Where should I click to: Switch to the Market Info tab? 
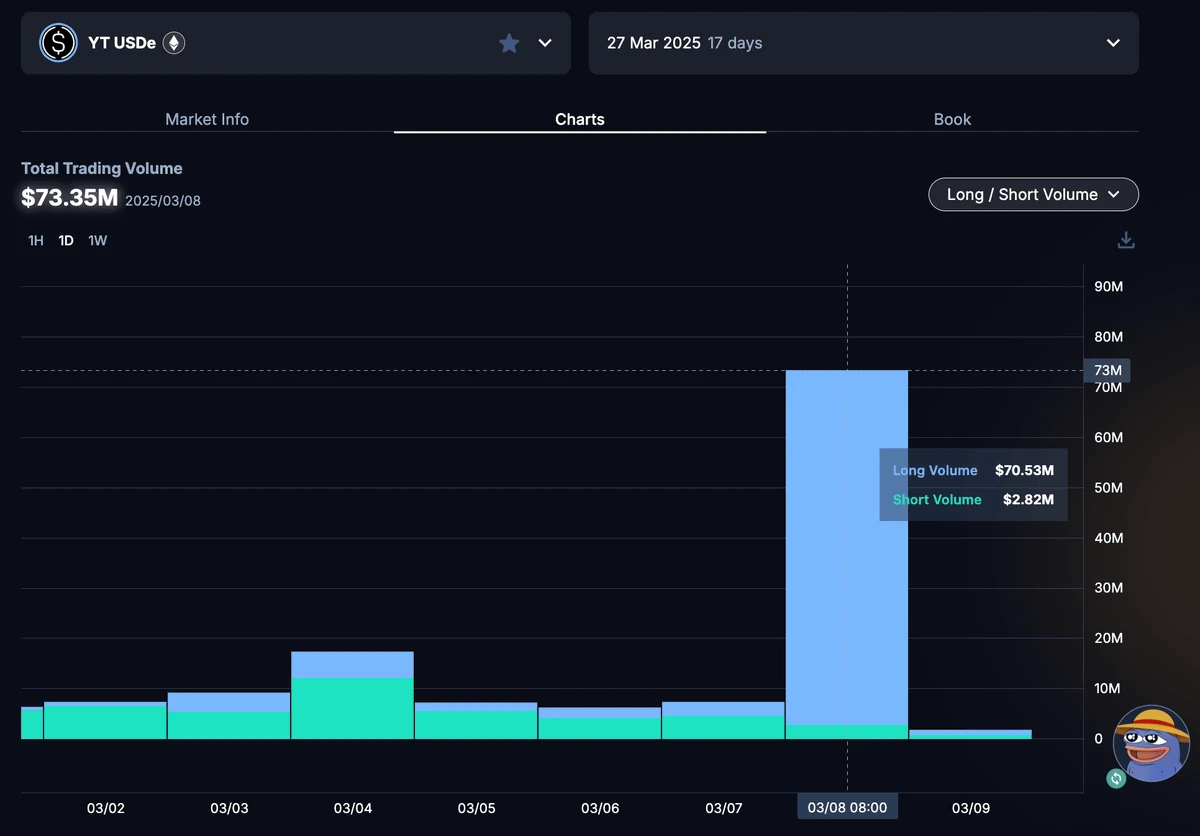pyautogui.click(x=207, y=119)
